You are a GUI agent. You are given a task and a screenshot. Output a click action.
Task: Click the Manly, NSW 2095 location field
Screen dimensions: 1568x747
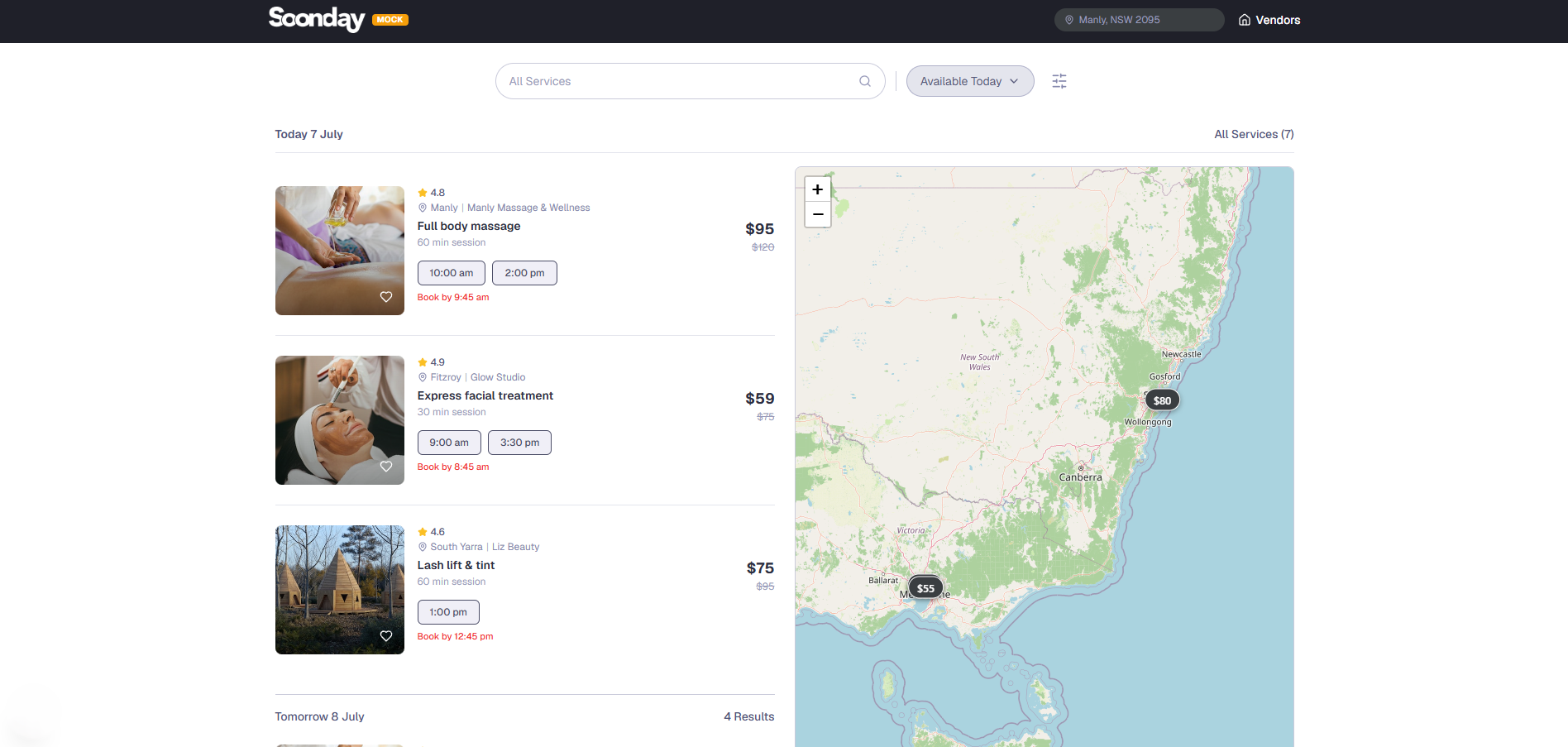pos(1139,20)
